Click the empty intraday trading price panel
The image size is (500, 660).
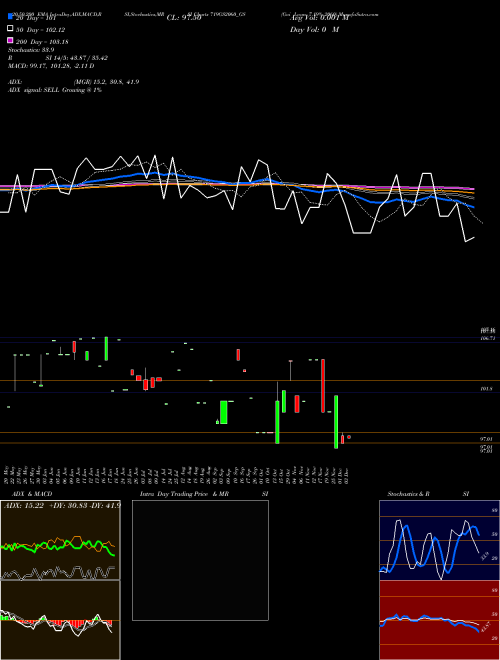tap(200, 560)
